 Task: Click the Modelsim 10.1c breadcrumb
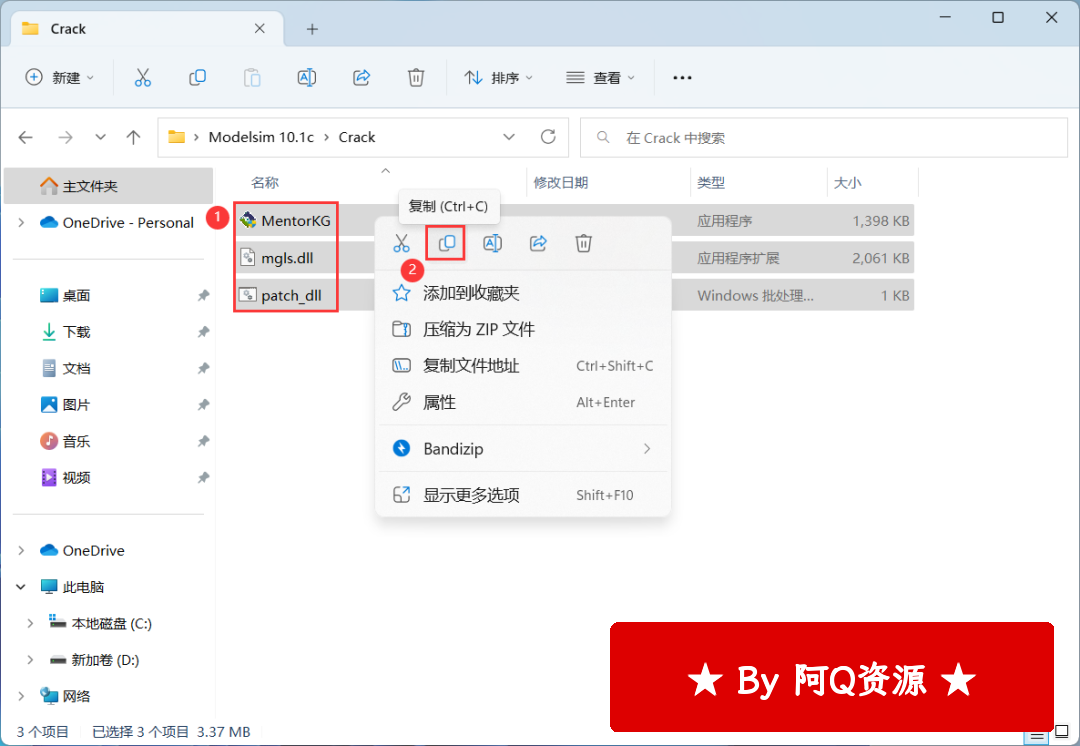click(261, 137)
